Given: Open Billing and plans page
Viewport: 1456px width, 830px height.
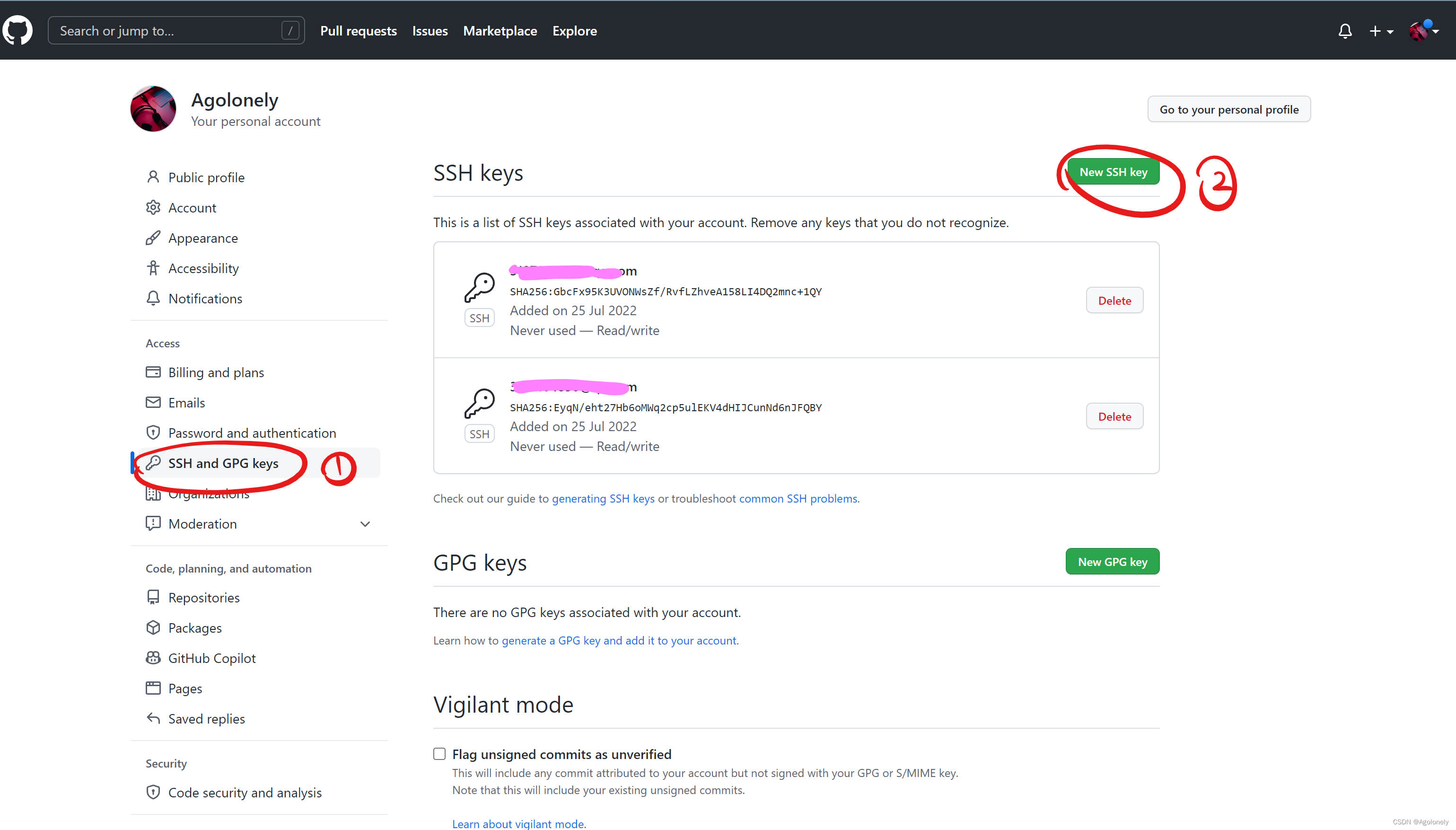Looking at the screenshot, I should (216, 372).
